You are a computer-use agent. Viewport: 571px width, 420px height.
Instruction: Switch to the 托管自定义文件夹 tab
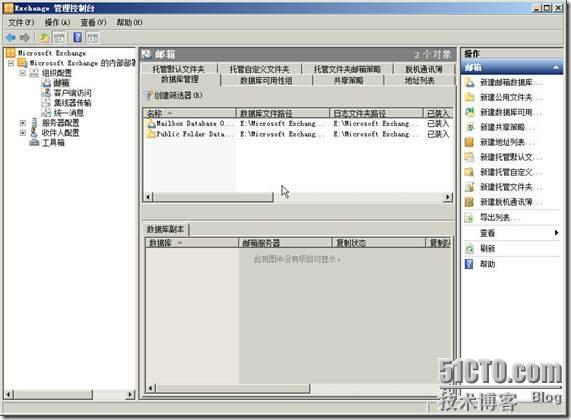259,69
